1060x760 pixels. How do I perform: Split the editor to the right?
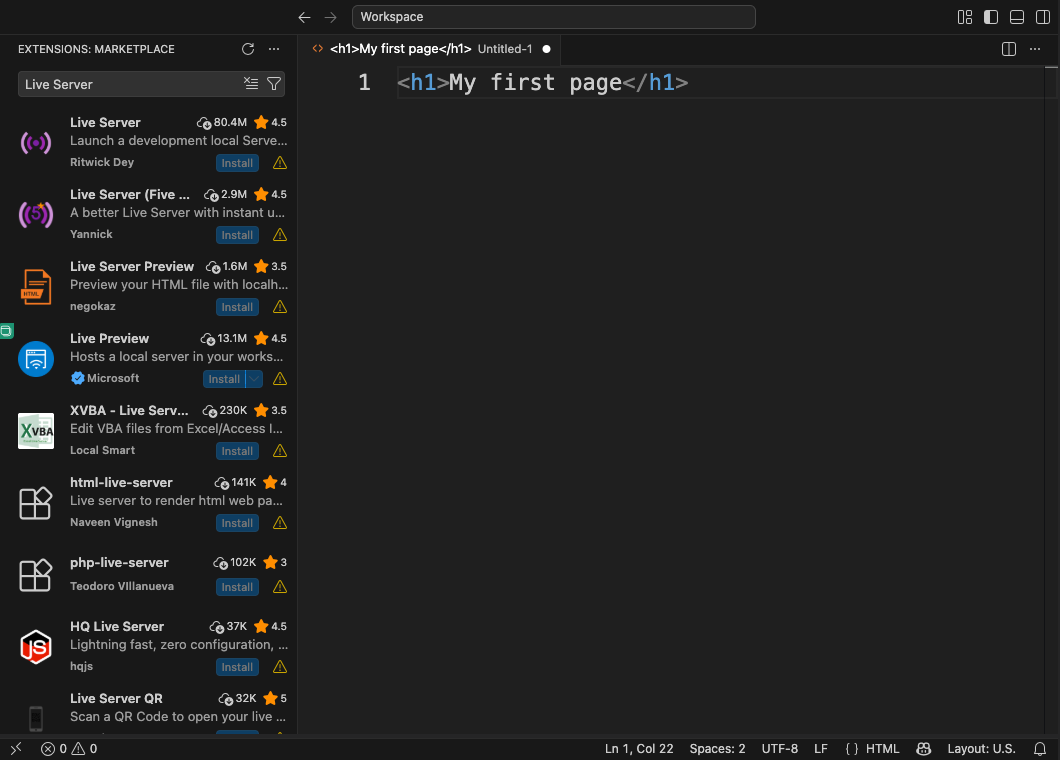pyautogui.click(x=1009, y=49)
